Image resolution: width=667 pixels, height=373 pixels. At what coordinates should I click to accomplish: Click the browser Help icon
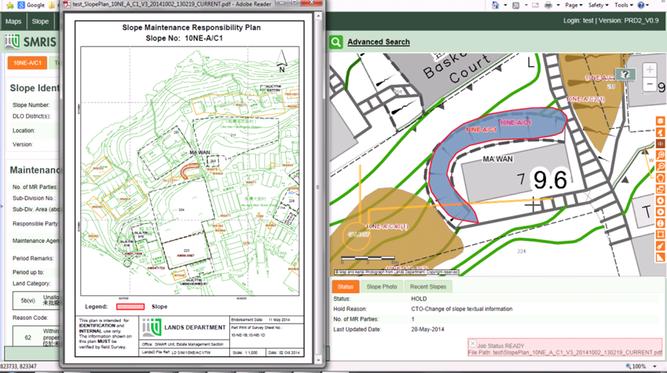[641, 5]
